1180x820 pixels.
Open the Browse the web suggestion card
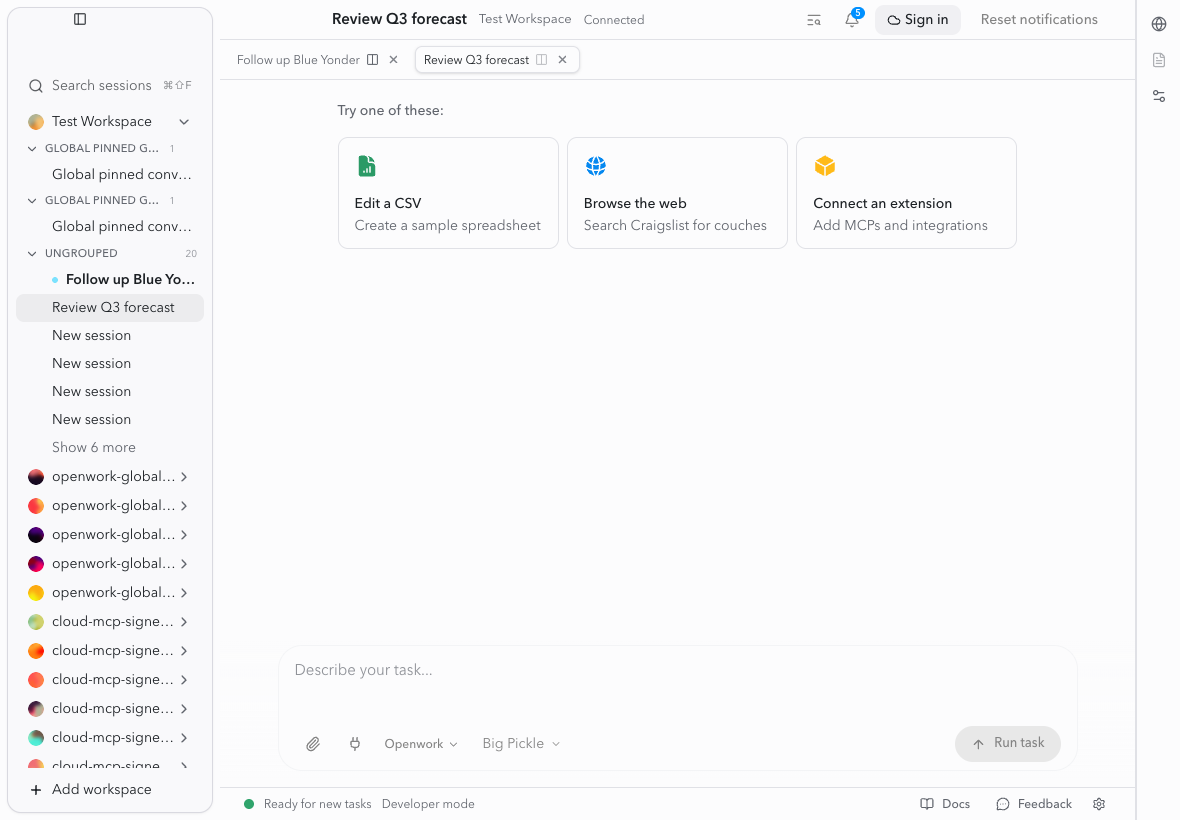click(x=677, y=193)
